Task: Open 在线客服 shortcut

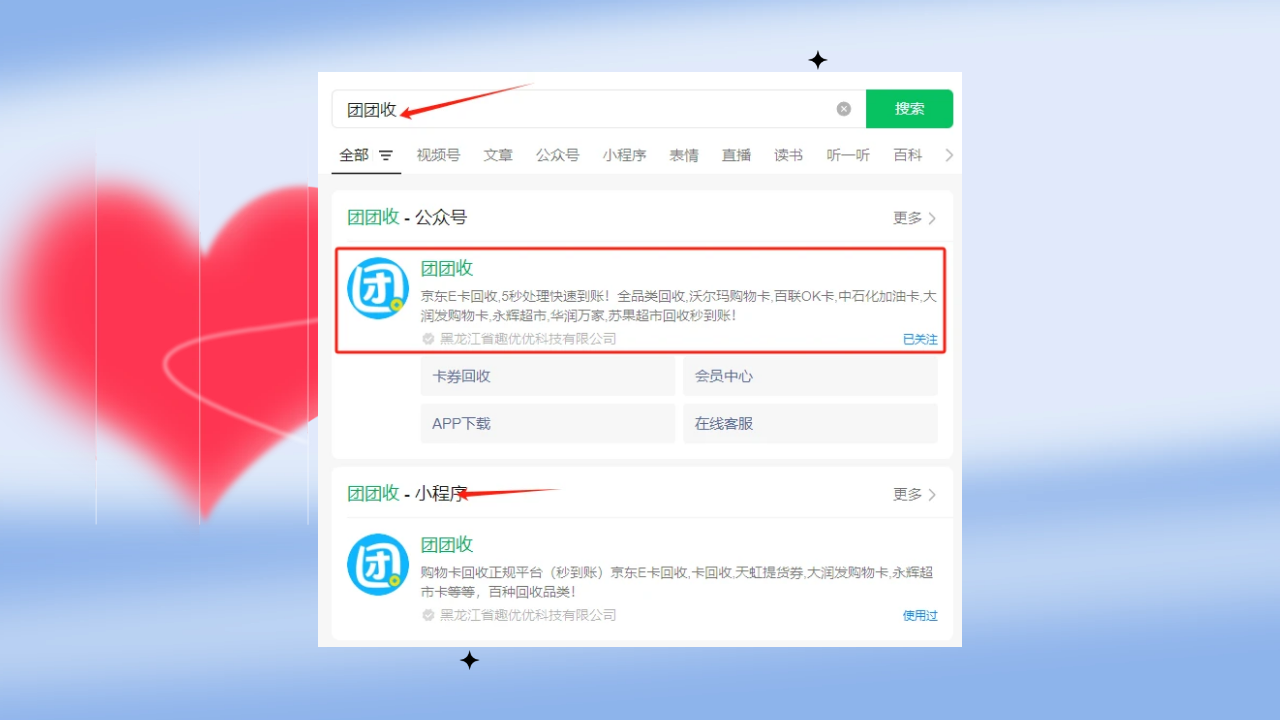Action: 810,424
